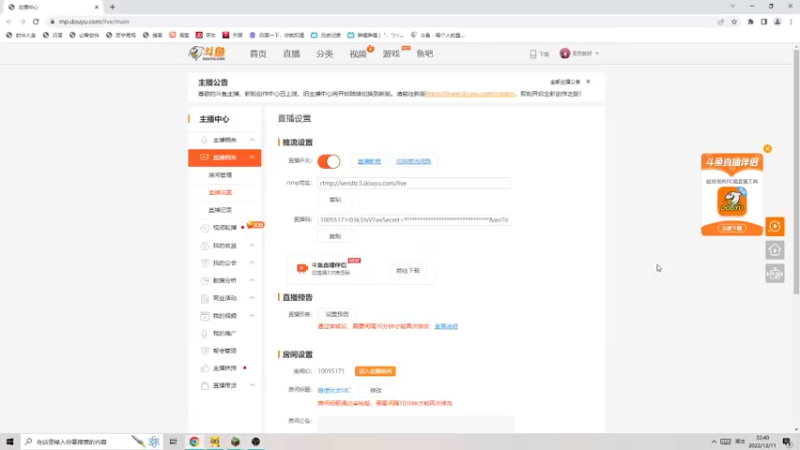This screenshot has height=450, width=800.
Task: Go to 首页 in top navigation
Action: click(x=258, y=54)
